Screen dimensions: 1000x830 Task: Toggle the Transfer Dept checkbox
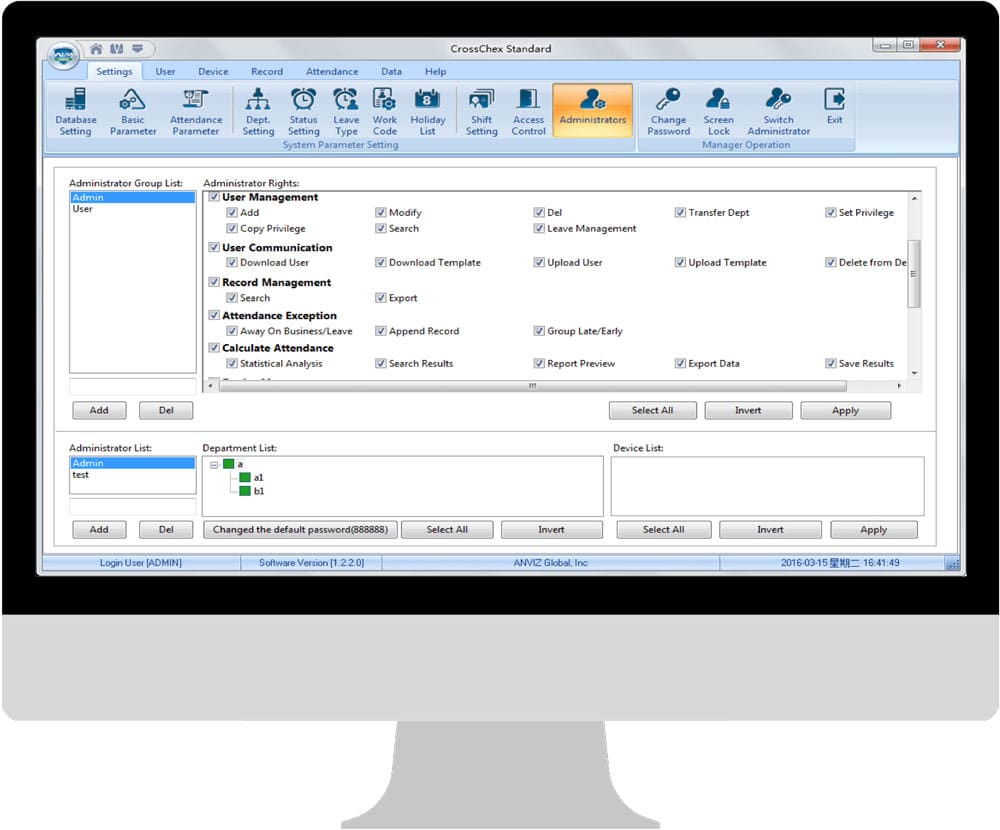click(x=680, y=212)
